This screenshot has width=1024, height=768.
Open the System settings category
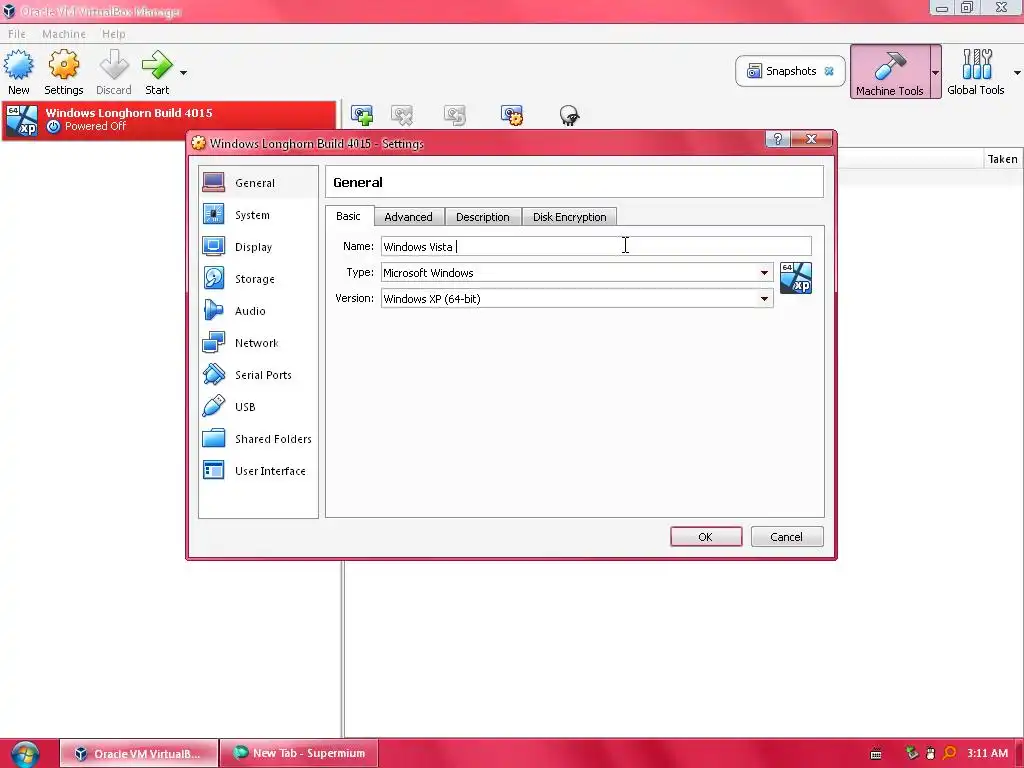coord(258,215)
